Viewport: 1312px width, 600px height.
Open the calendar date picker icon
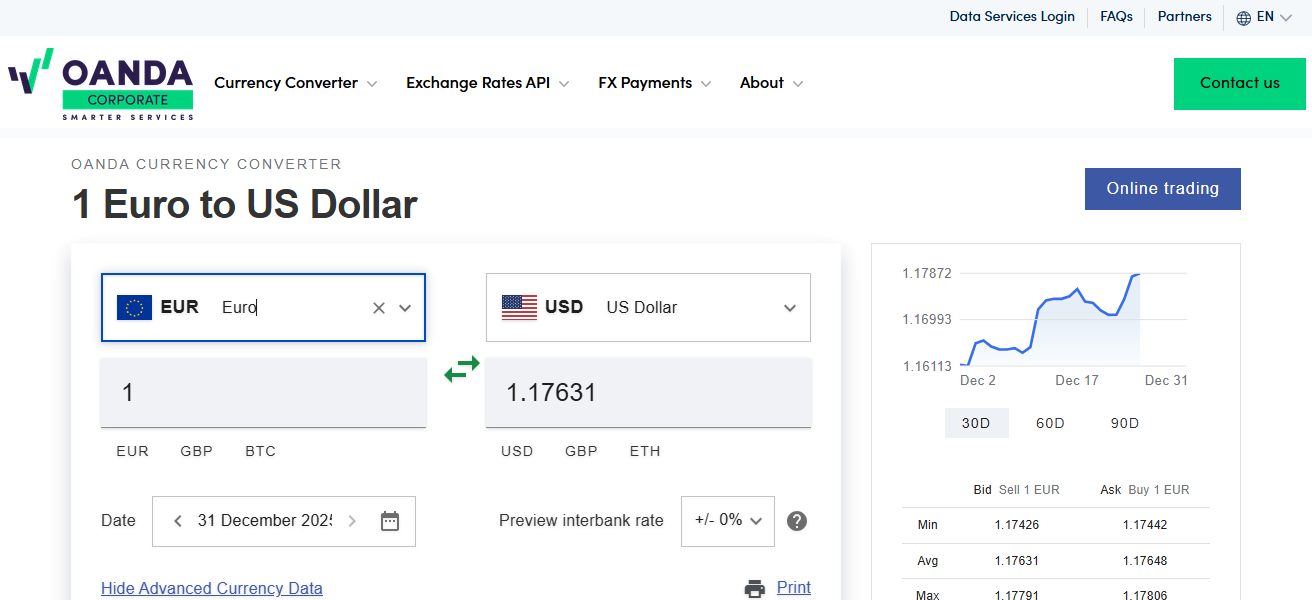(390, 521)
